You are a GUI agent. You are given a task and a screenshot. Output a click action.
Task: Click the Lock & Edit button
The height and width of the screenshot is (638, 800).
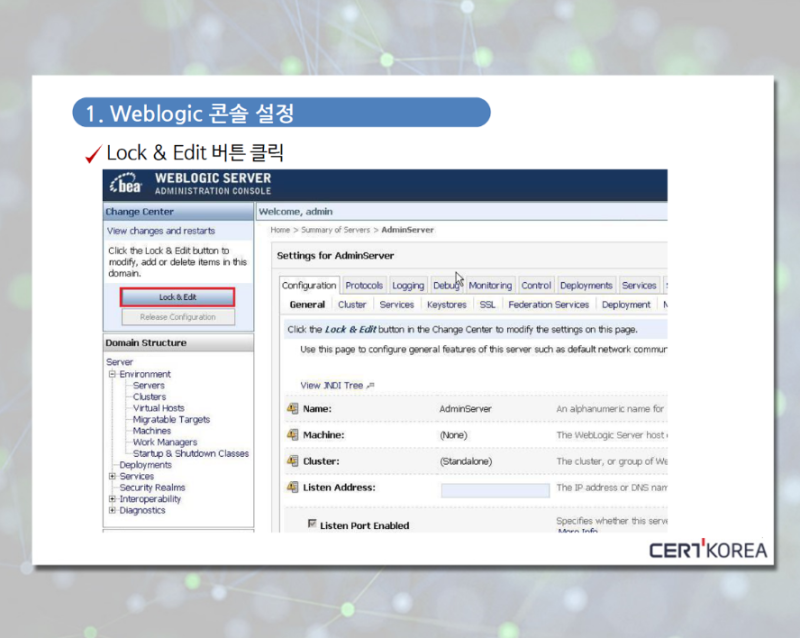[x=178, y=298]
